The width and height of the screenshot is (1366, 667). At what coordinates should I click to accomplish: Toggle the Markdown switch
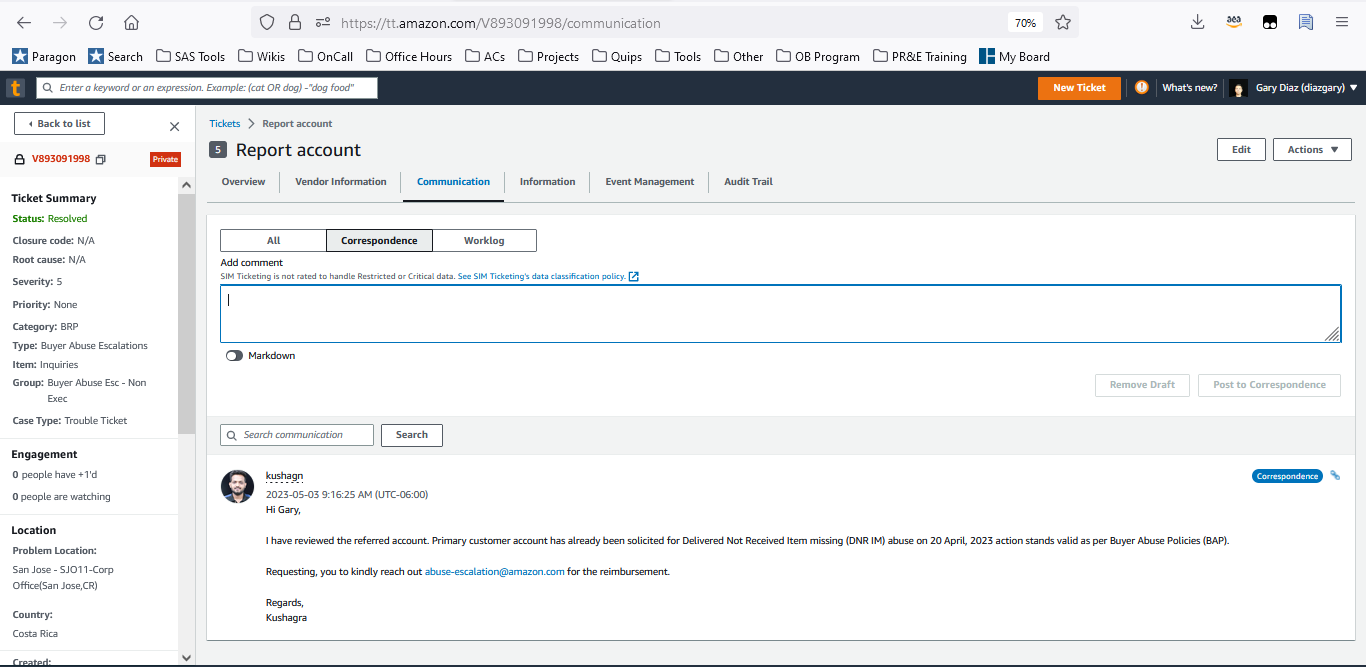click(x=235, y=356)
